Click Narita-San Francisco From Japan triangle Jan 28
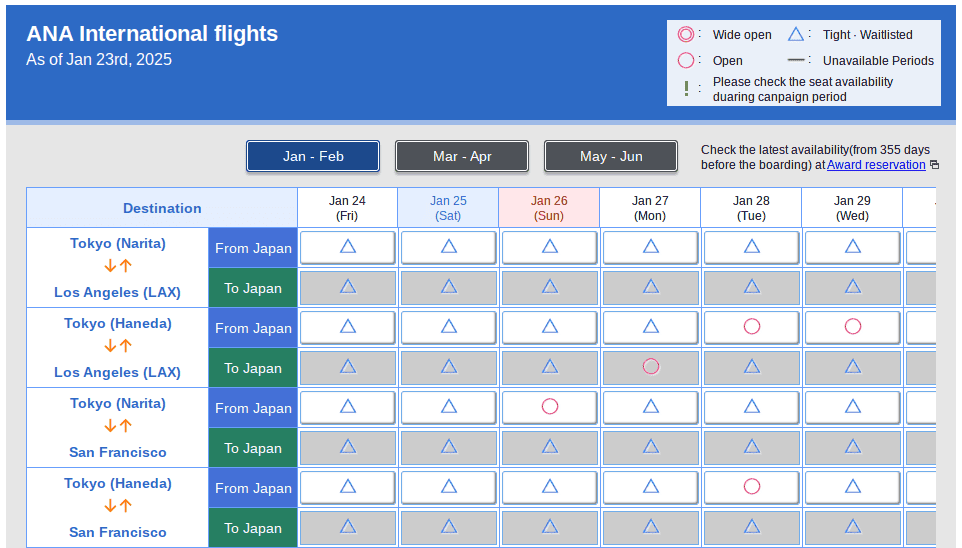962x548 pixels. [752, 406]
